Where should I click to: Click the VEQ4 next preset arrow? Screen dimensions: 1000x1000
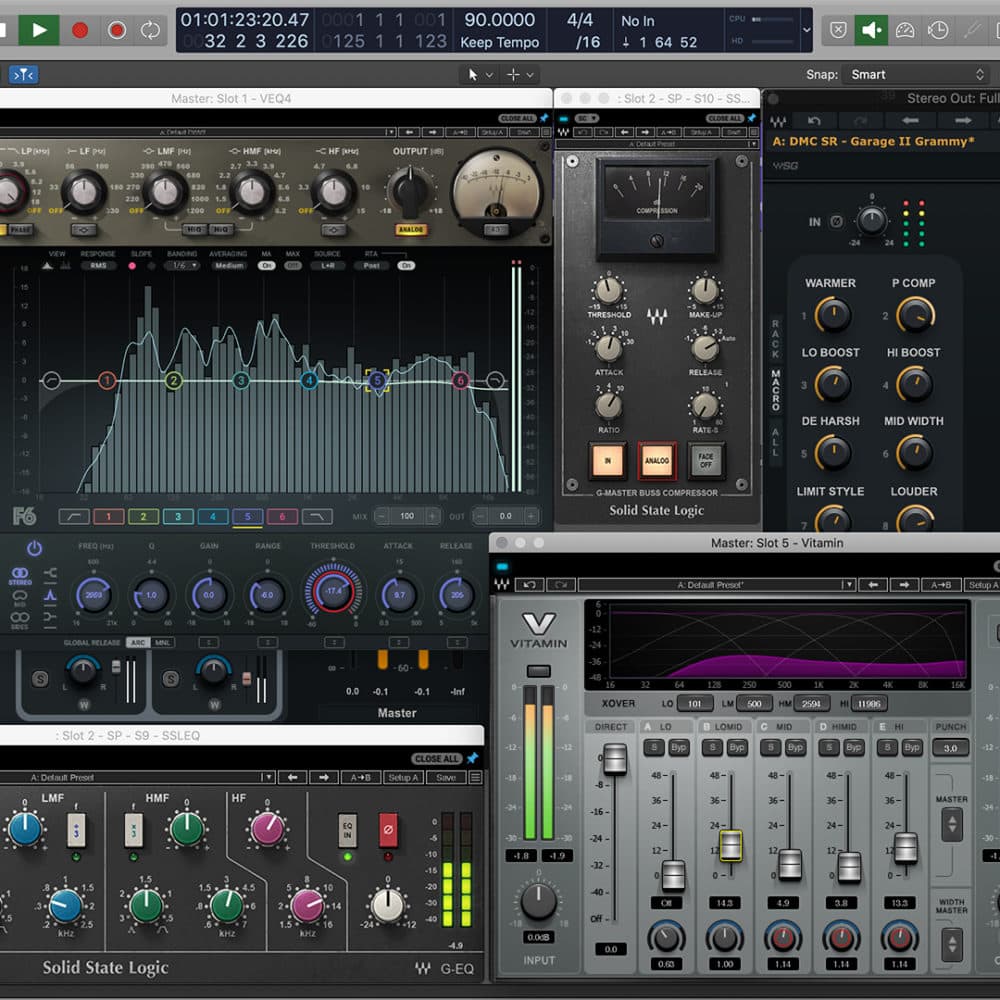coord(432,132)
